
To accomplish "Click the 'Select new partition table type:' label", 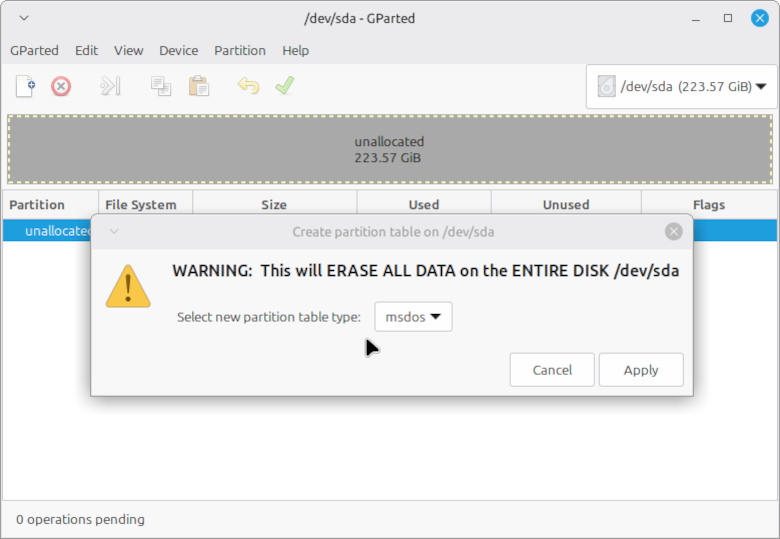I will point(269,317).
